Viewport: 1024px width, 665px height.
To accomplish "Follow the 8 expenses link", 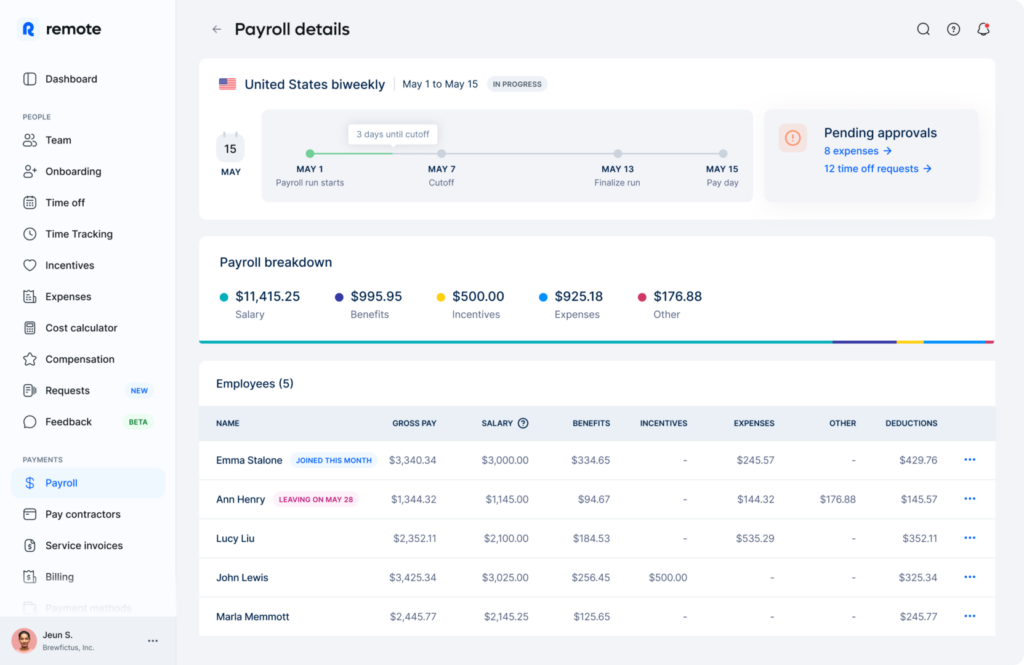I will point(855,150).
